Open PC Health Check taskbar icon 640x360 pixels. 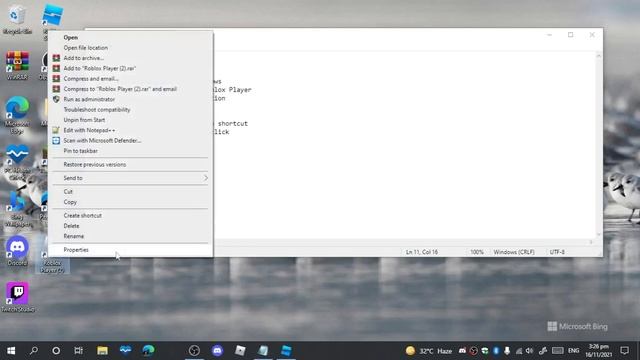point(125,351)
